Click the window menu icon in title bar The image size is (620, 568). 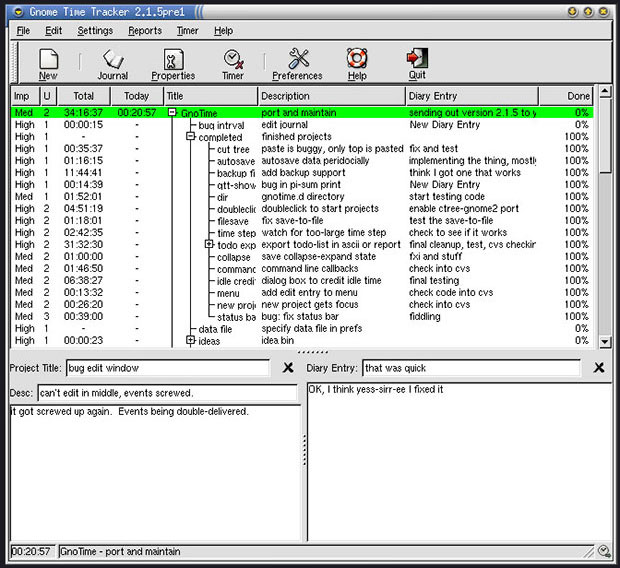tap(18, 12)
